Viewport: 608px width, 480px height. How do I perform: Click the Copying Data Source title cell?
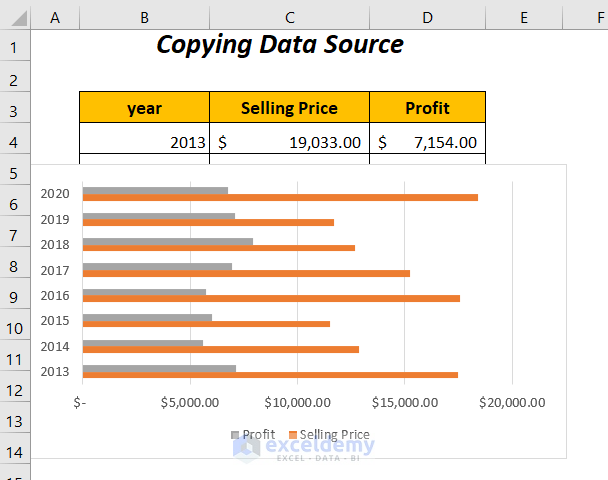coord(280,45)
